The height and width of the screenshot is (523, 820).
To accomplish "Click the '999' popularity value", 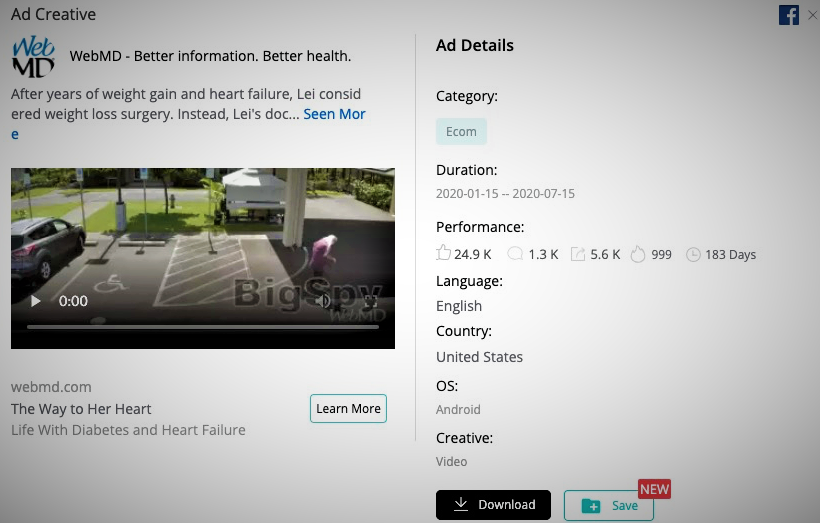I will click(x=662, y=255).
